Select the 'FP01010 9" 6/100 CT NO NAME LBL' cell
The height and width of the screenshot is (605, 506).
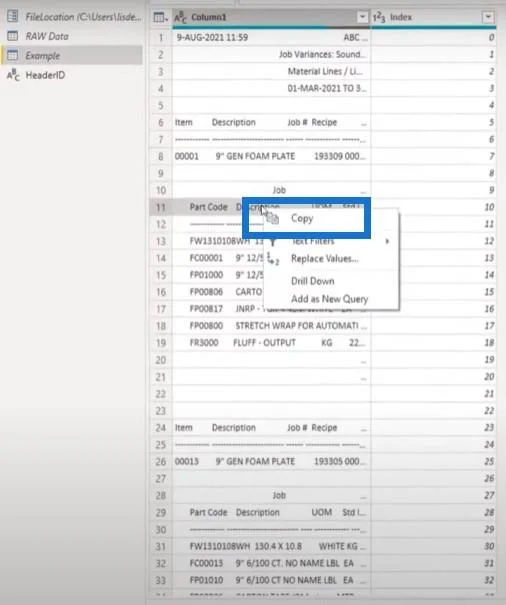271,581
